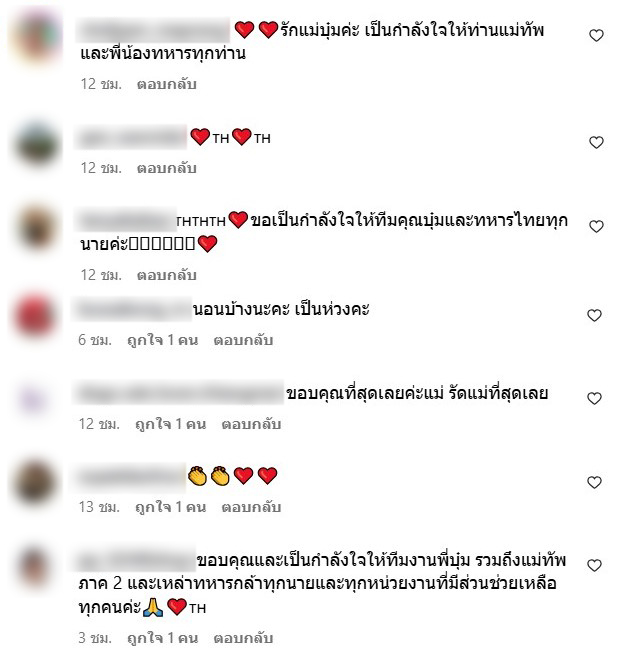Tap the heart beside the TH hearts comment

coord(596,142)
